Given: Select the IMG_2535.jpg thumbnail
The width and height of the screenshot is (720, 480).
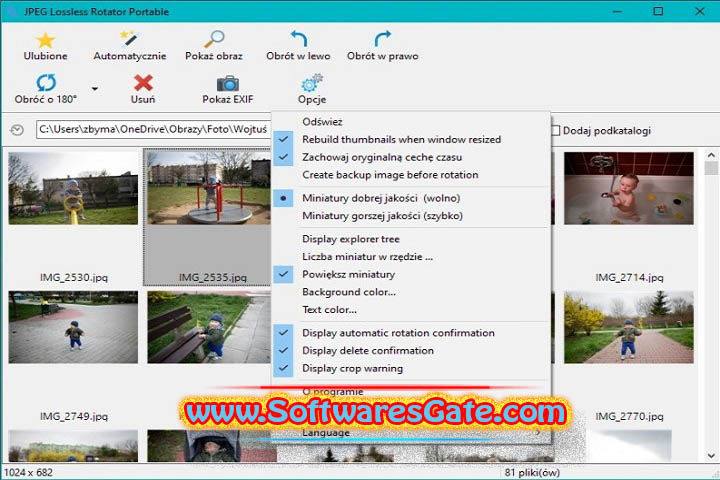Looking at the screenshot, I should pos(209,188).
